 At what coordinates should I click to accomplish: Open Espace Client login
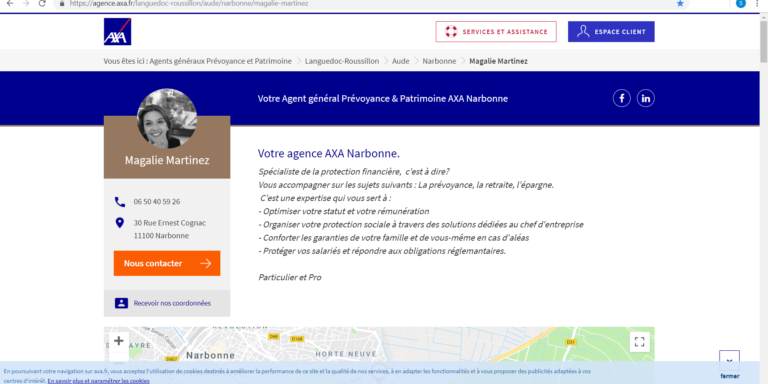pyautogui.click(x=611, y=32)
